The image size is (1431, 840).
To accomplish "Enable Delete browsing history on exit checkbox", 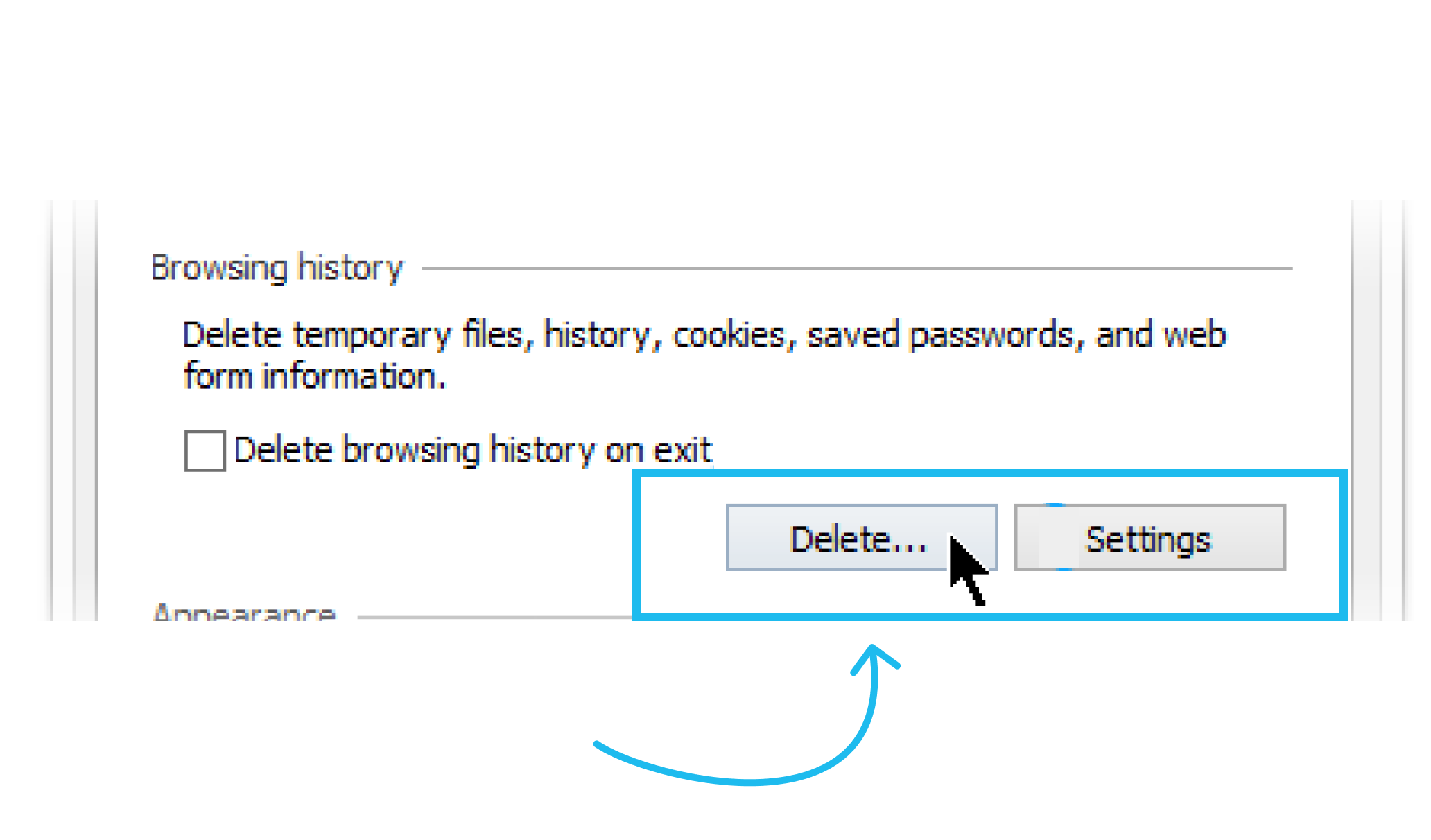I will [205, 450].
